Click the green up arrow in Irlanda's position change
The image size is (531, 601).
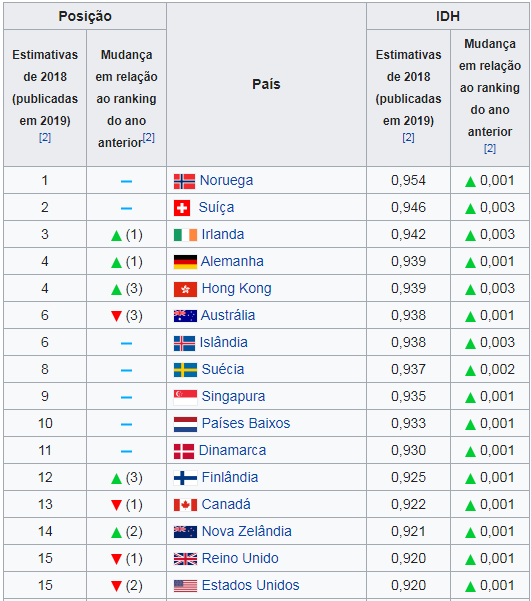116,235
